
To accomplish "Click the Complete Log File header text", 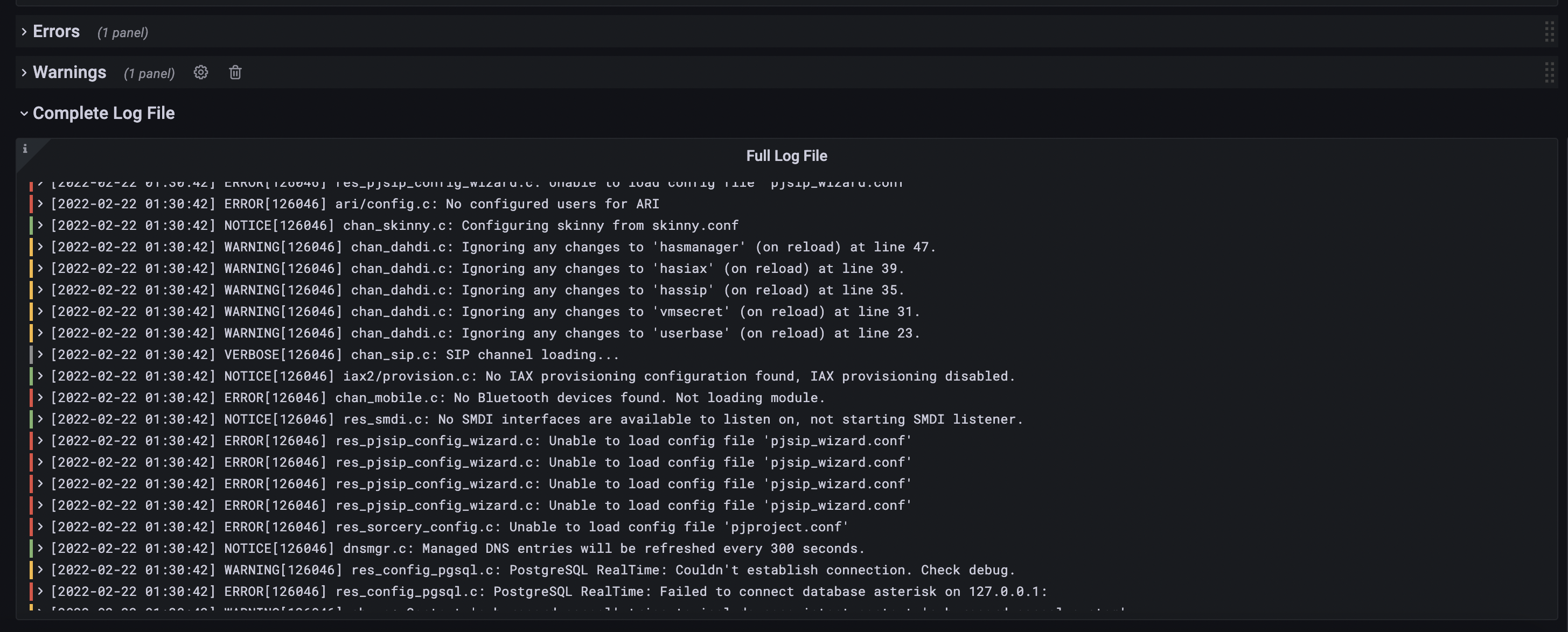I will pos(103,113).
